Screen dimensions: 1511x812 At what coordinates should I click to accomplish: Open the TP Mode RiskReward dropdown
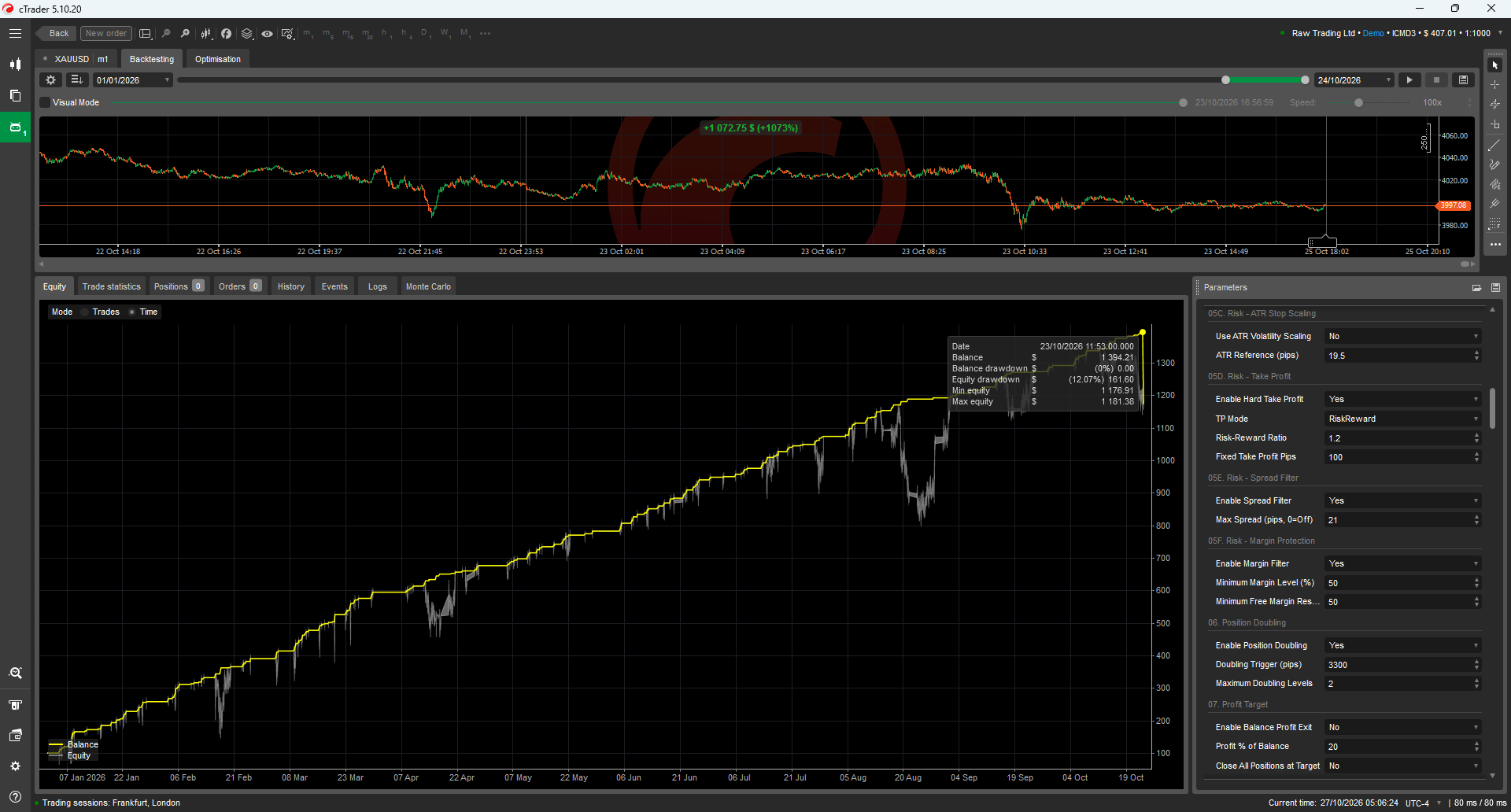1402,419
